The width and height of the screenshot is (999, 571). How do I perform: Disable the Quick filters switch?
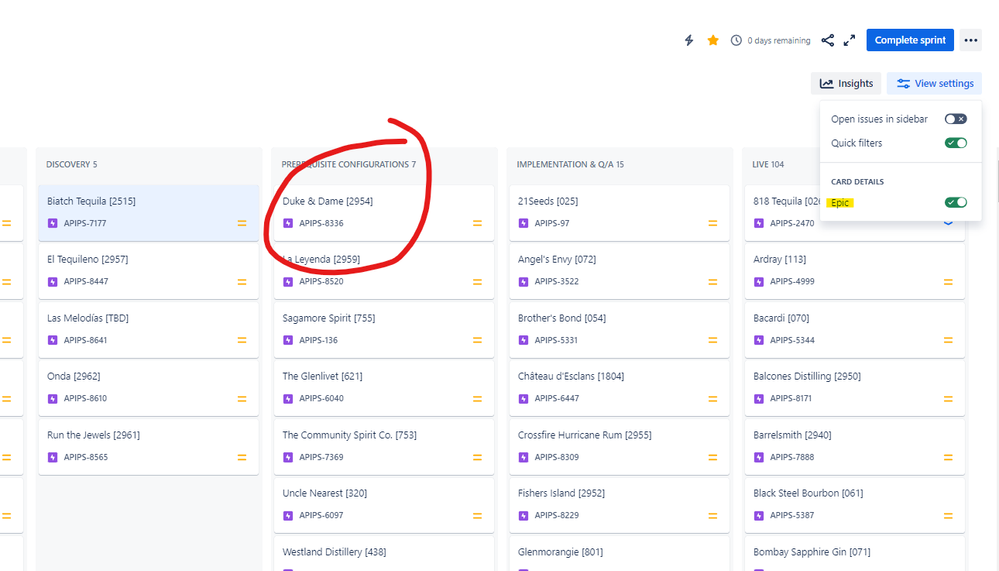956,143
